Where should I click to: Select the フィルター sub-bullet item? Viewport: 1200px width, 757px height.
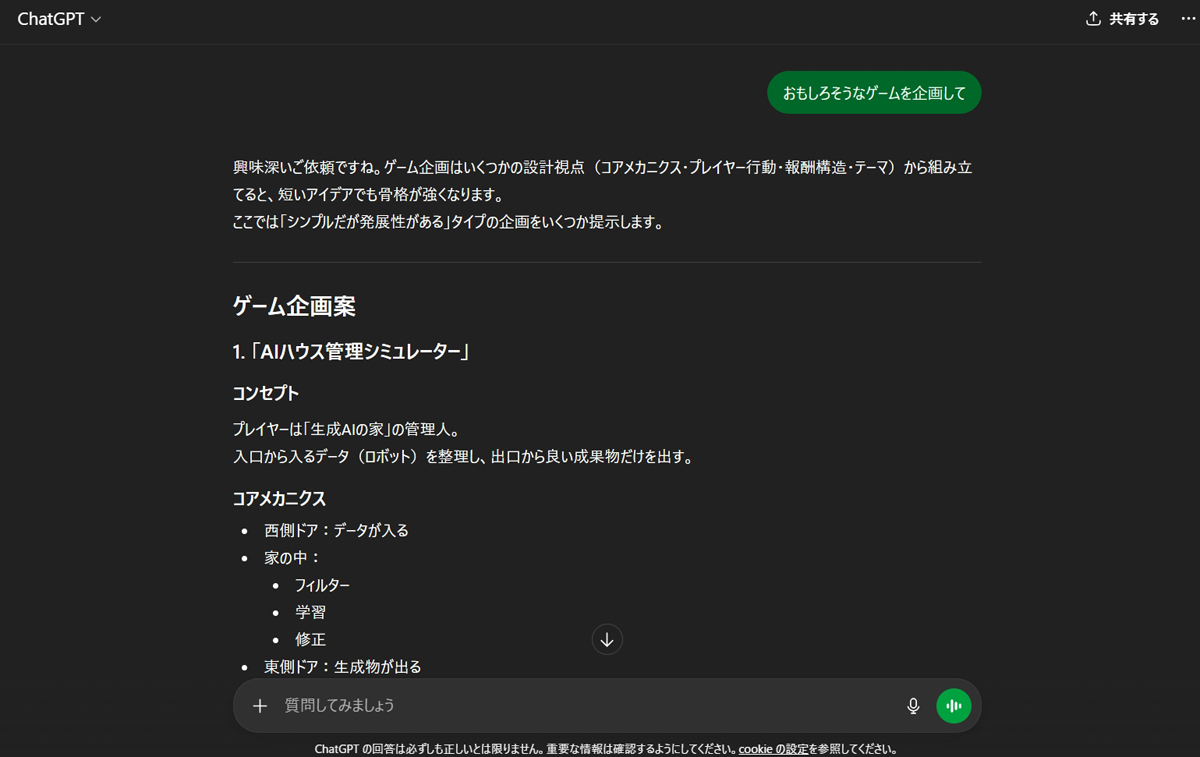[322, 585]
